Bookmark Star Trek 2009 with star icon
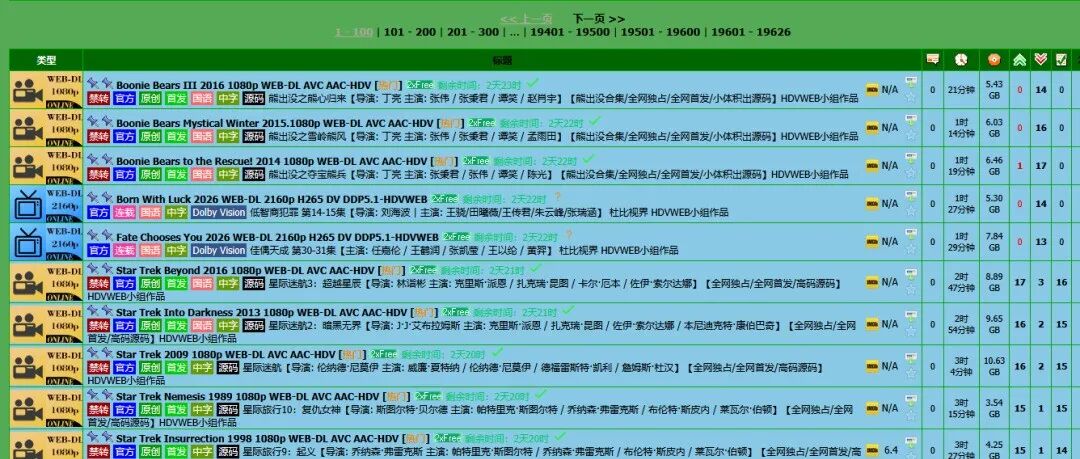The image size is (1080, 459). click(911, 374)
